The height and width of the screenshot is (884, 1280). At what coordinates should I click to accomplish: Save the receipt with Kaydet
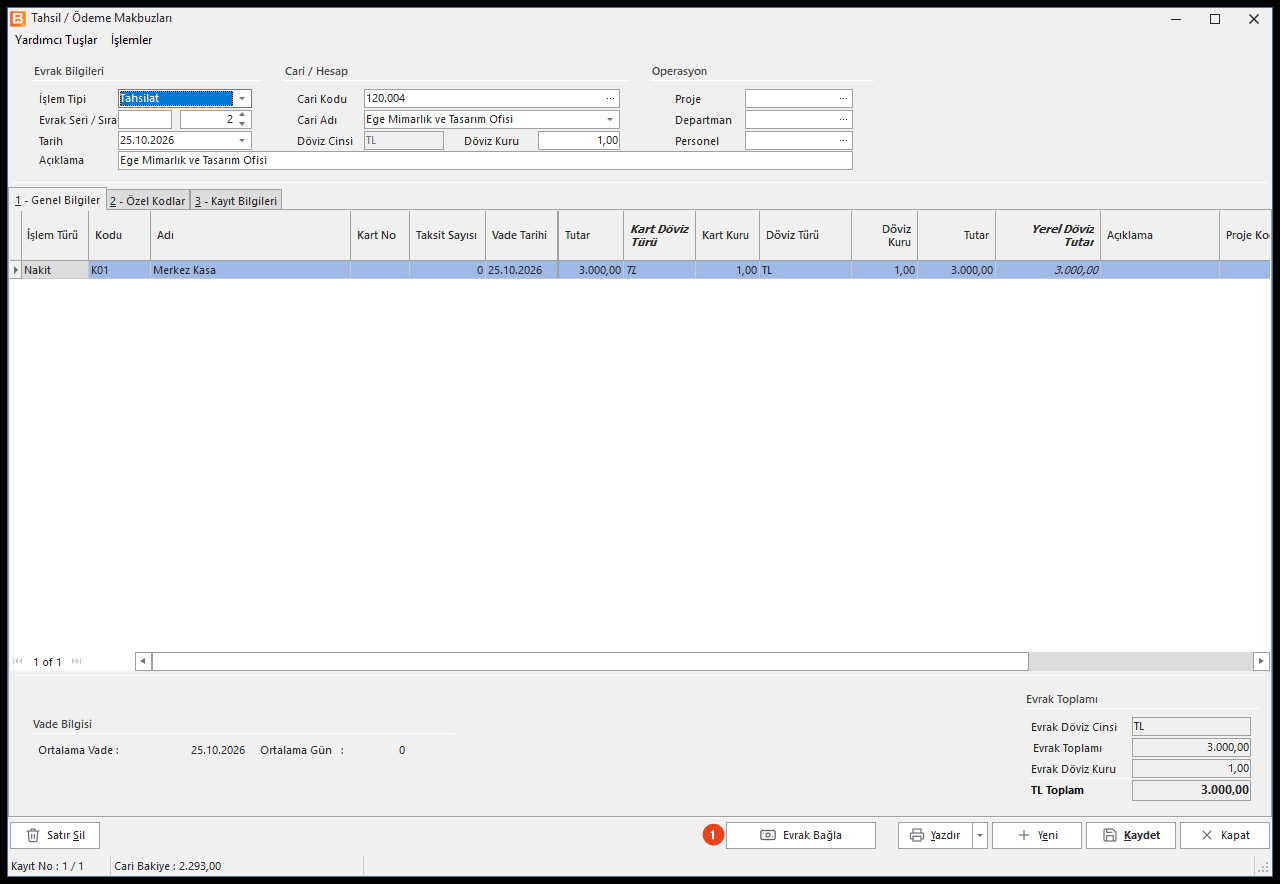(1131, 835)
